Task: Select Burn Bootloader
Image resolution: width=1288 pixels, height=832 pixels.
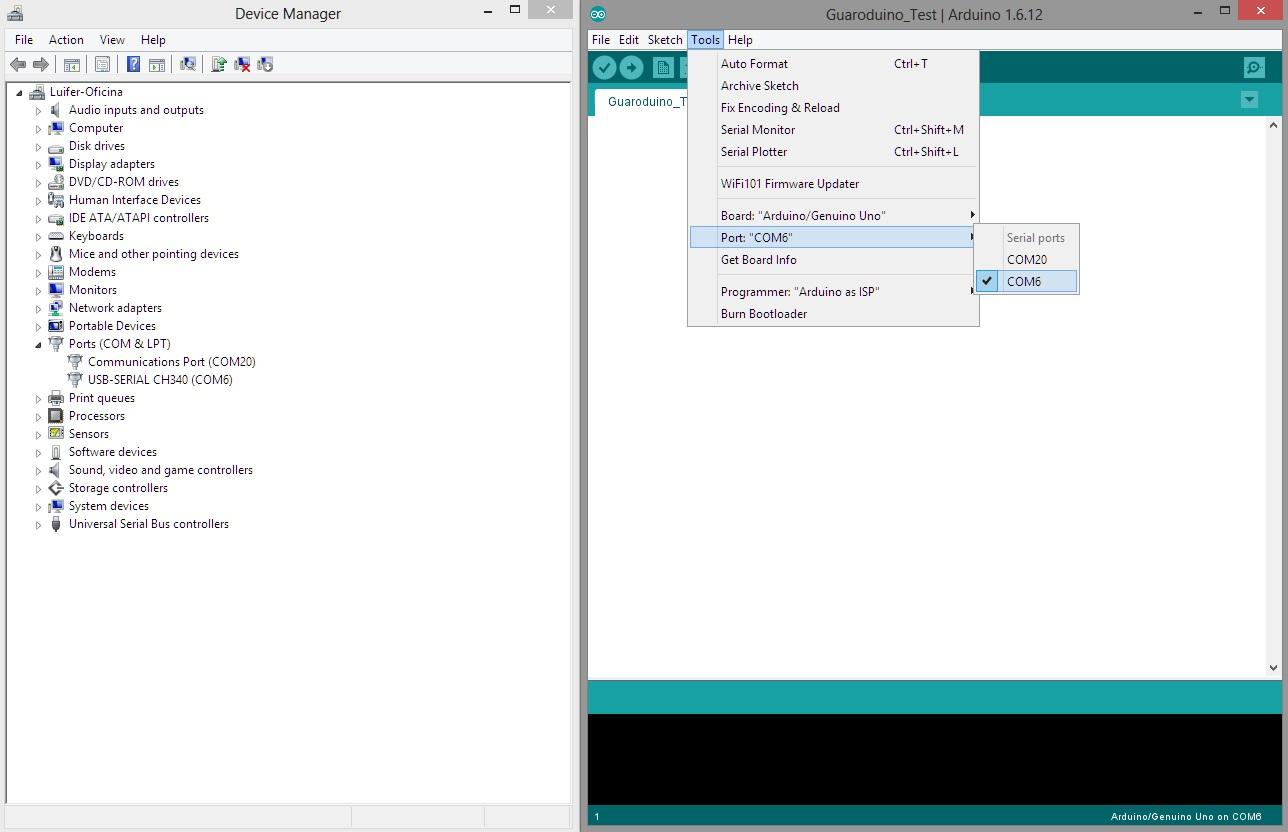Action: [764, 313]
